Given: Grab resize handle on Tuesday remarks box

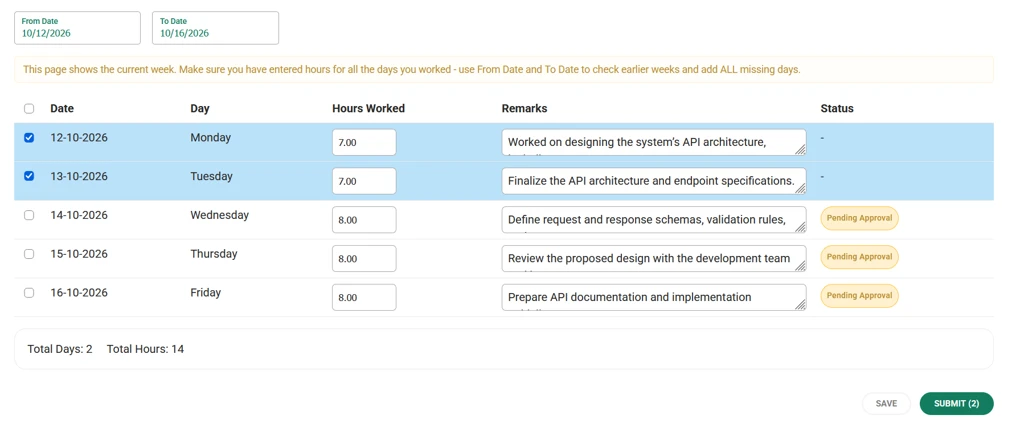Looking at the screenshot, I should pyautogui.click(x=801, y=189).
